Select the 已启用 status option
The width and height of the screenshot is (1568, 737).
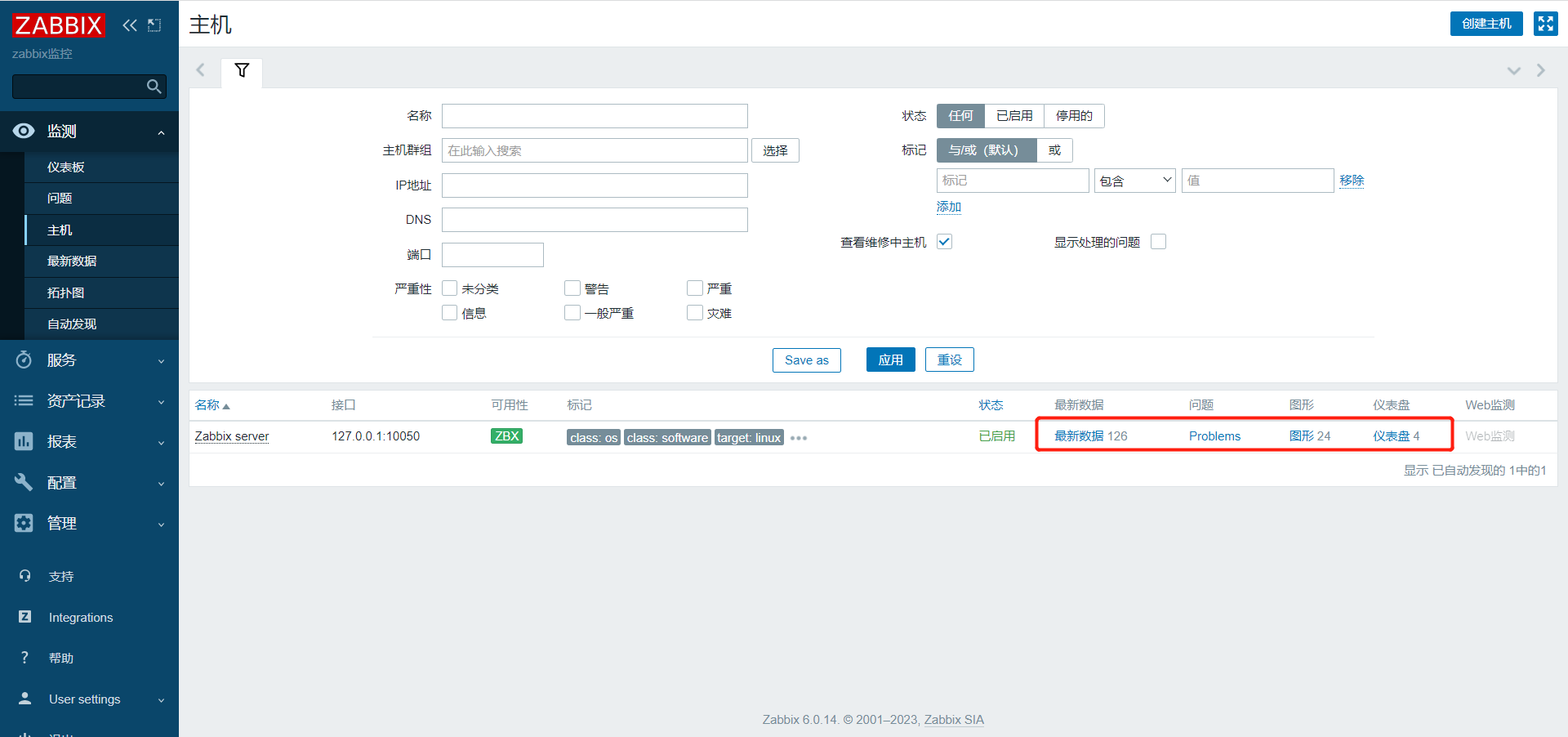point(1014,116)
